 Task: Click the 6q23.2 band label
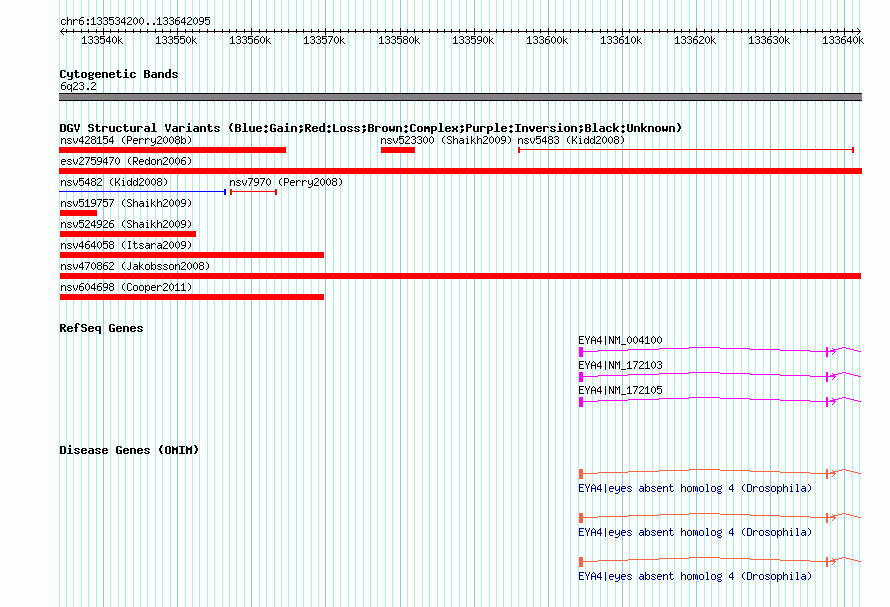click(78, 86)
